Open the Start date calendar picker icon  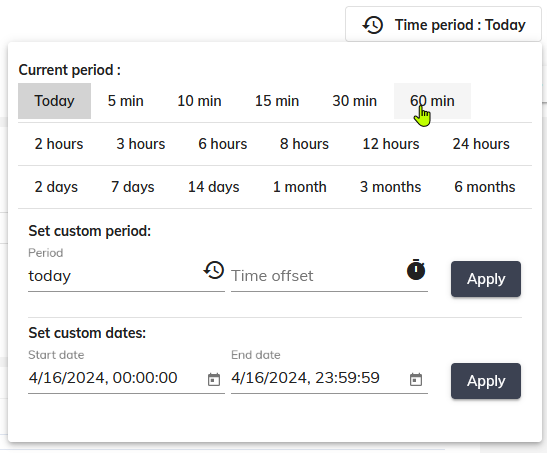(x=214, y=379)
